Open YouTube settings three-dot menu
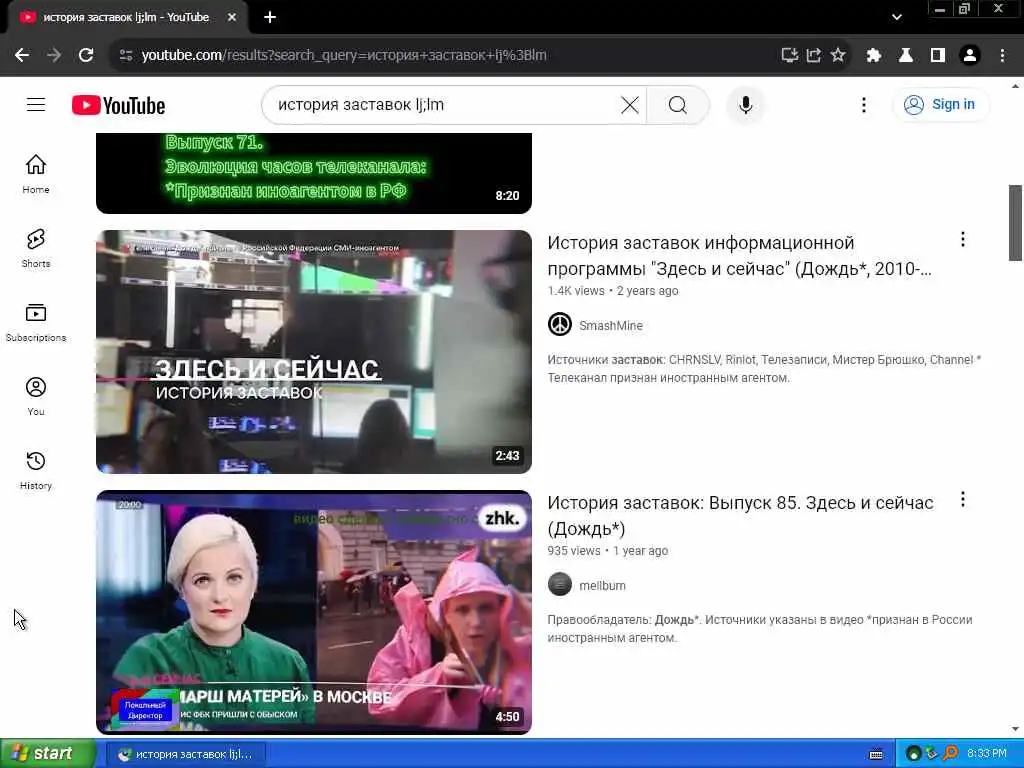The image size is (1024, 768). (x=863, y=104)
